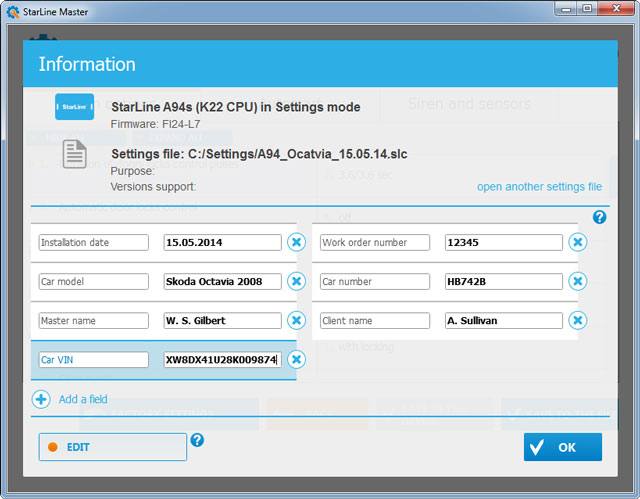Edit the Car VIN label field
Image resolution: width=640 pixels, height=499 pixels.
pos(93,359)
